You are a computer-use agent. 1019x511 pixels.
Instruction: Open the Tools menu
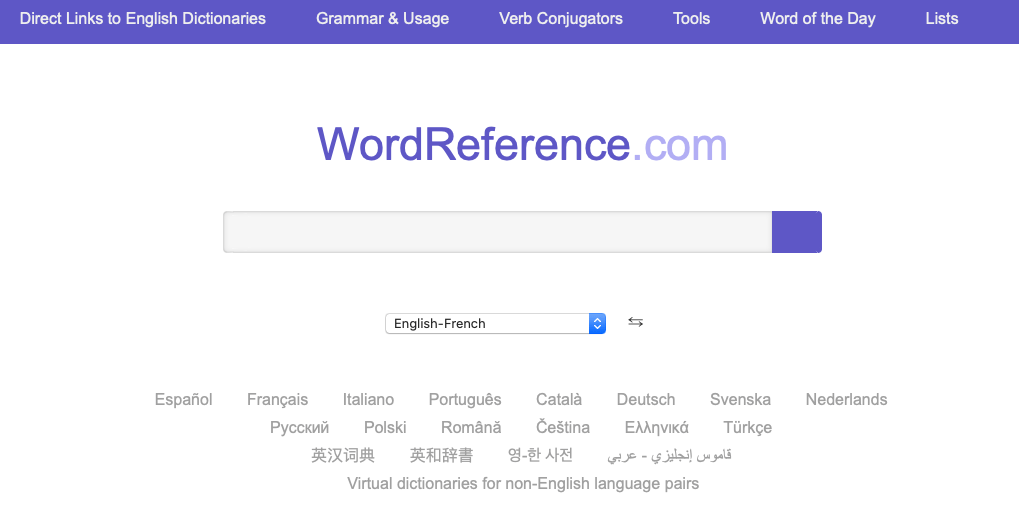tap(691, 19)
